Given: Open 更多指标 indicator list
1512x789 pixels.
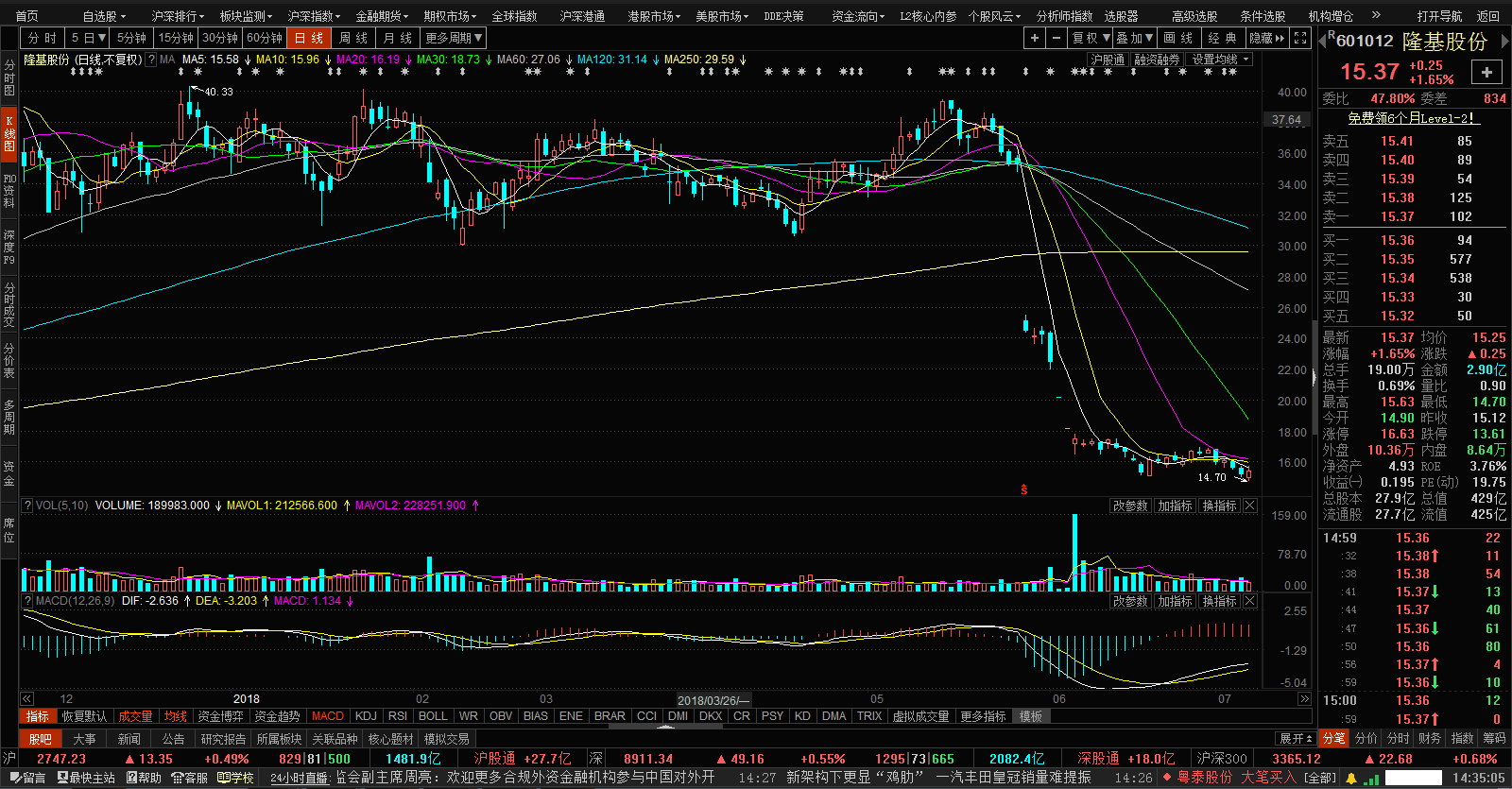Looking at the screenshot, I should [x=983, y=716].
